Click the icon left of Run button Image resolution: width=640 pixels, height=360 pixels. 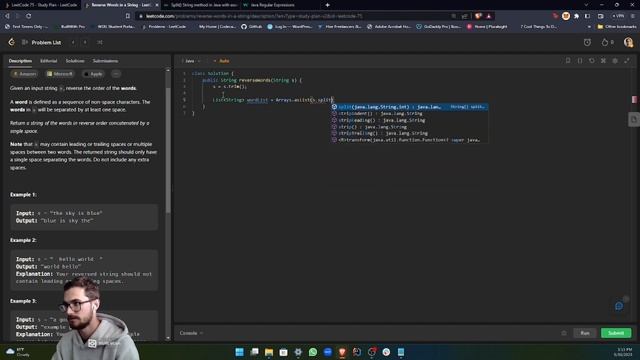564,333
